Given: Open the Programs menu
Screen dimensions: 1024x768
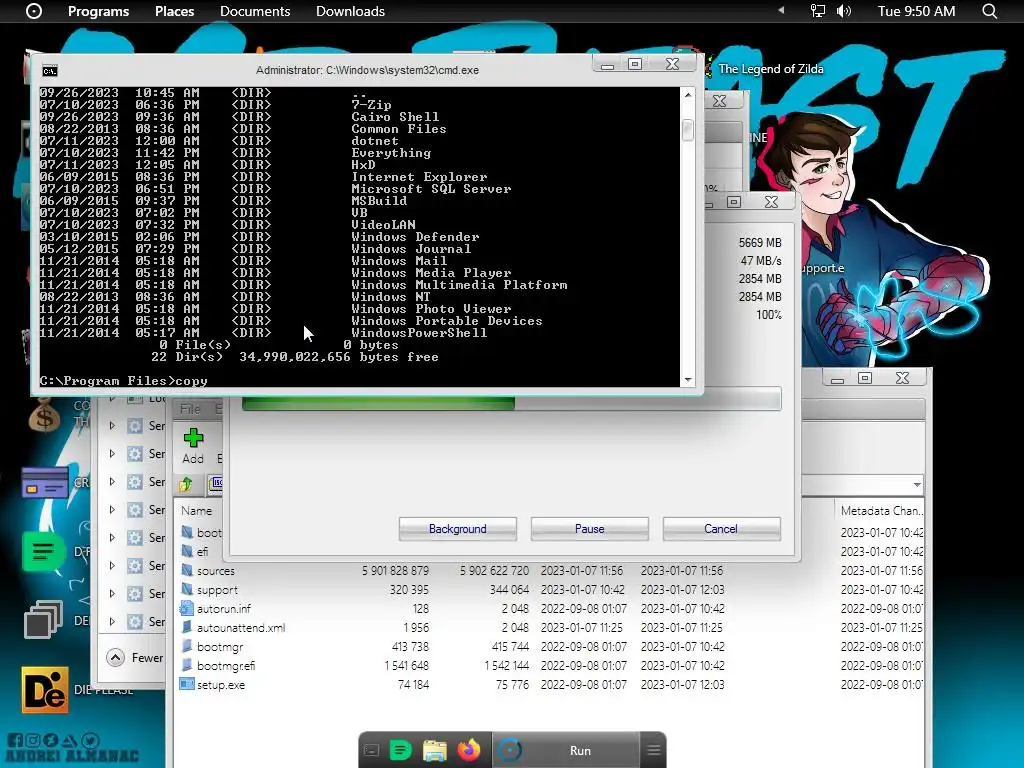Looking at the screenshot, I should pos(99,11).
